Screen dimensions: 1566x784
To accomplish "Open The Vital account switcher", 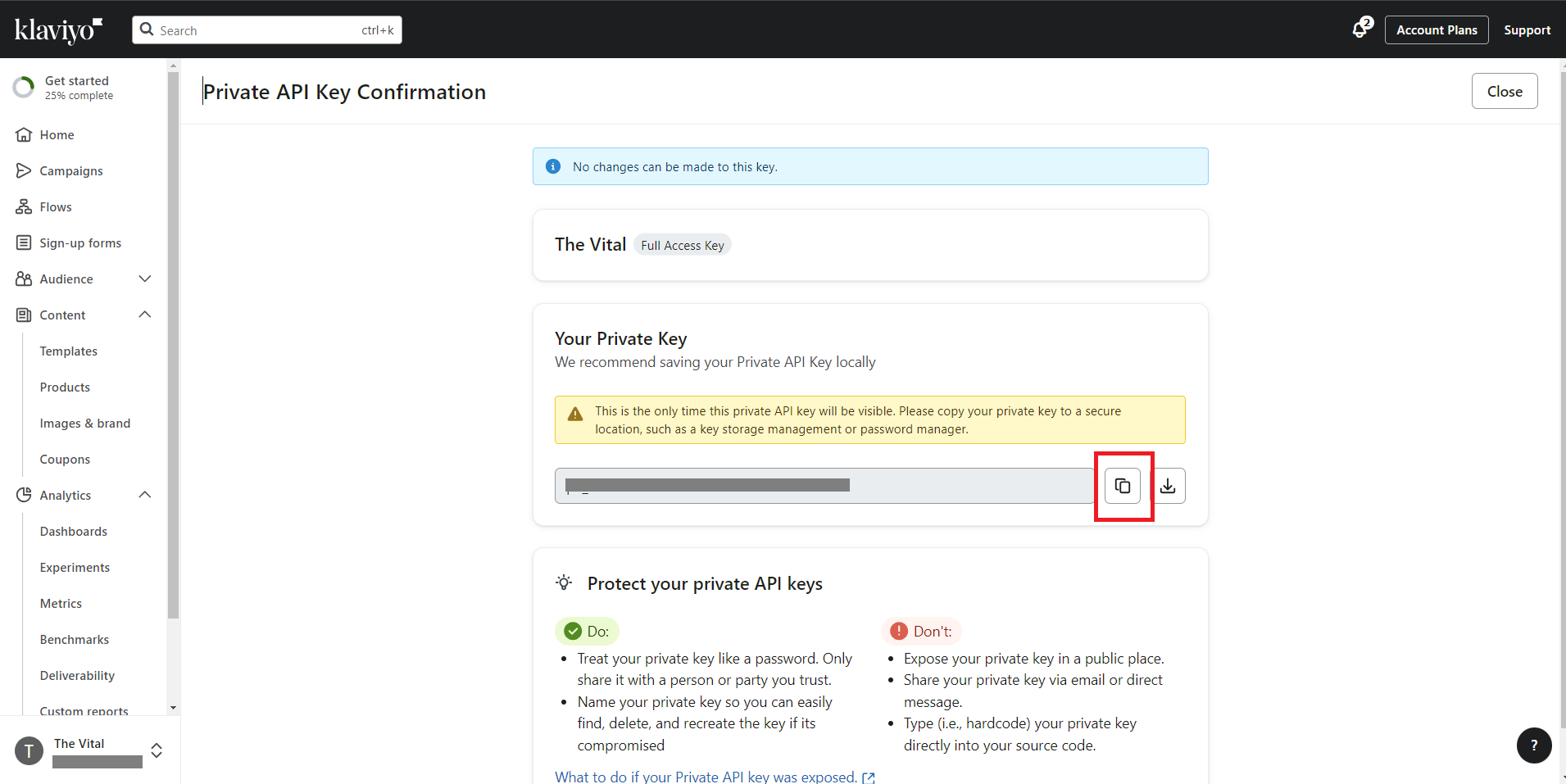I will point(156,750).
